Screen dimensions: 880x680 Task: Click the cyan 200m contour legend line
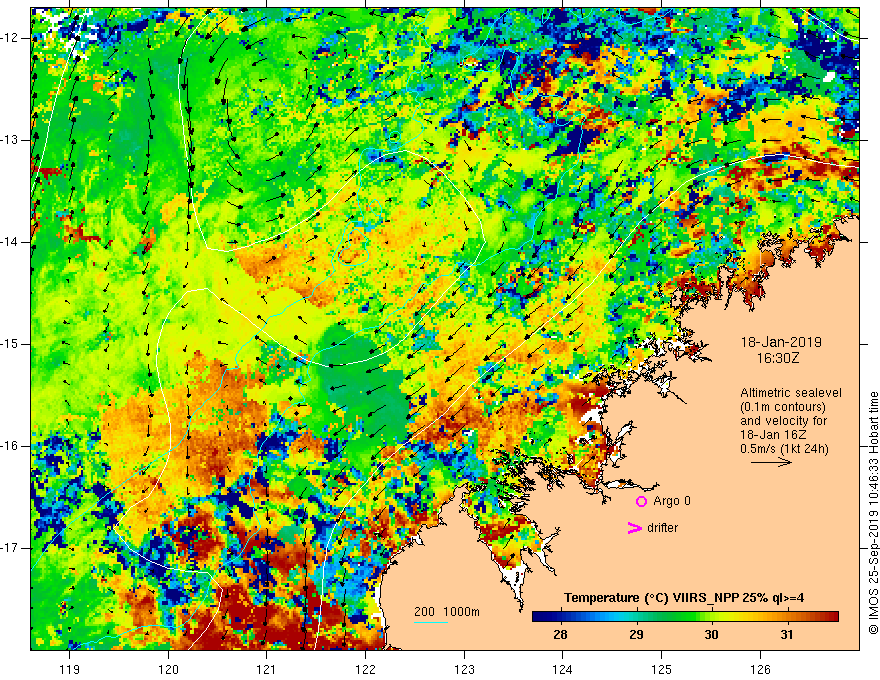click(x=430, y=622)
